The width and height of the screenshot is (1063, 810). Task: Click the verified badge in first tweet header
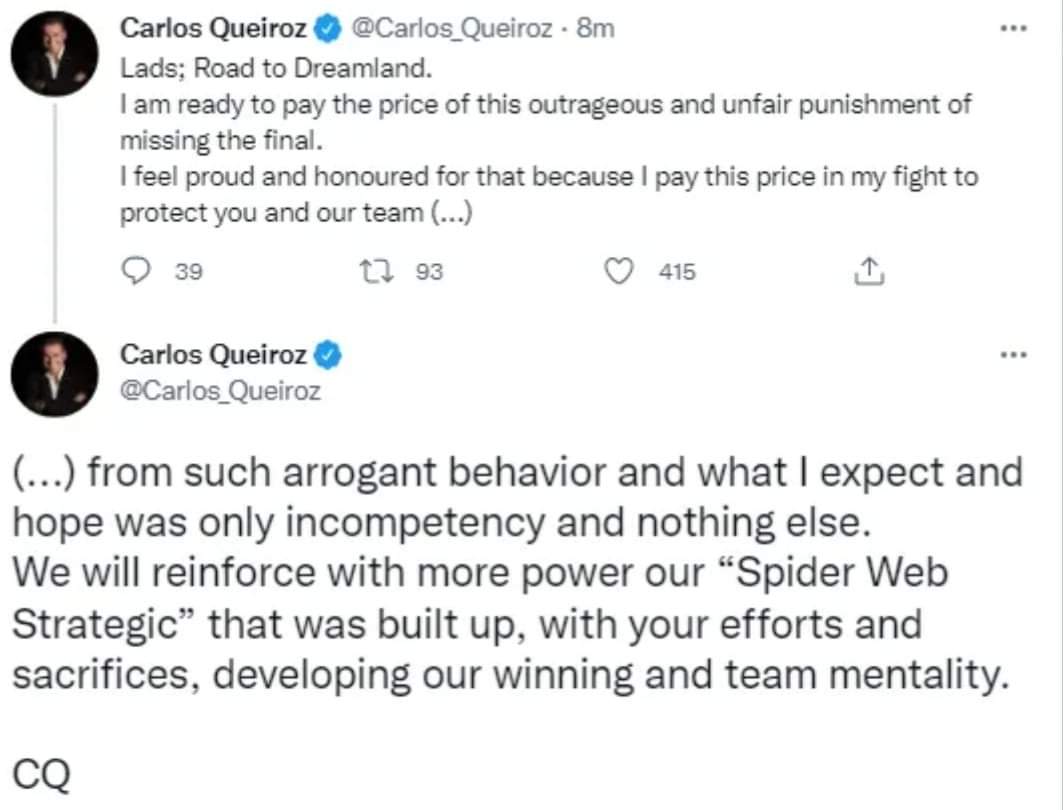click(x=328, y=29)
